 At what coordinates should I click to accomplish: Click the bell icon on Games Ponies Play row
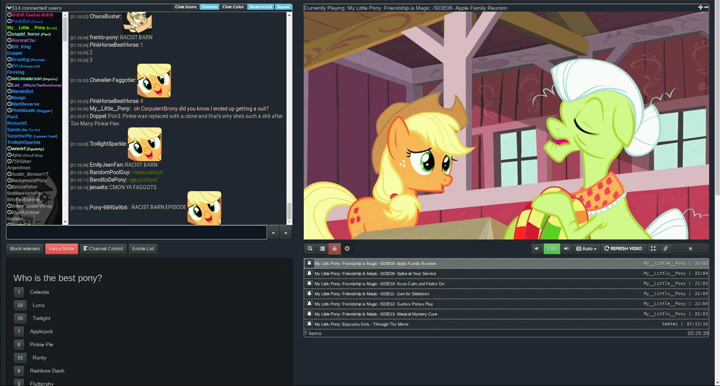click(309, 303)
